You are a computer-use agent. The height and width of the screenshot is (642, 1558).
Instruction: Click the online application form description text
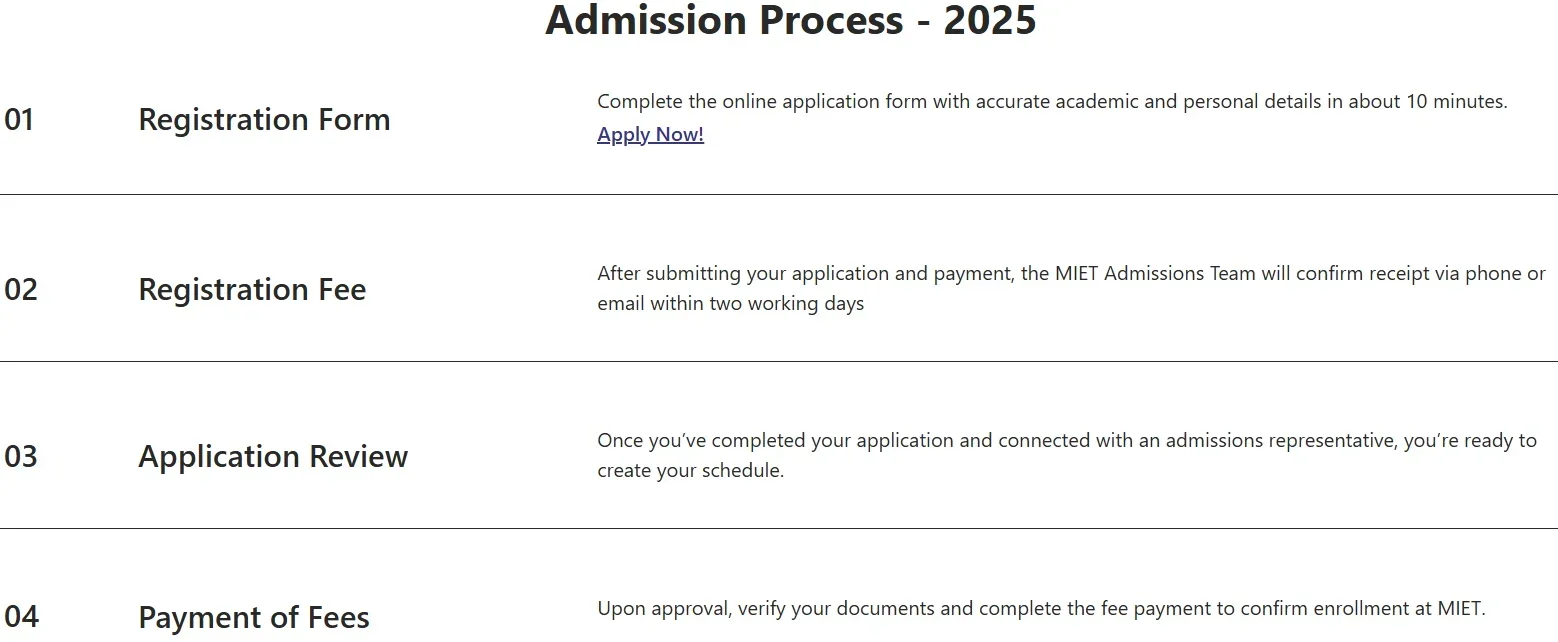click(1051, 101)
